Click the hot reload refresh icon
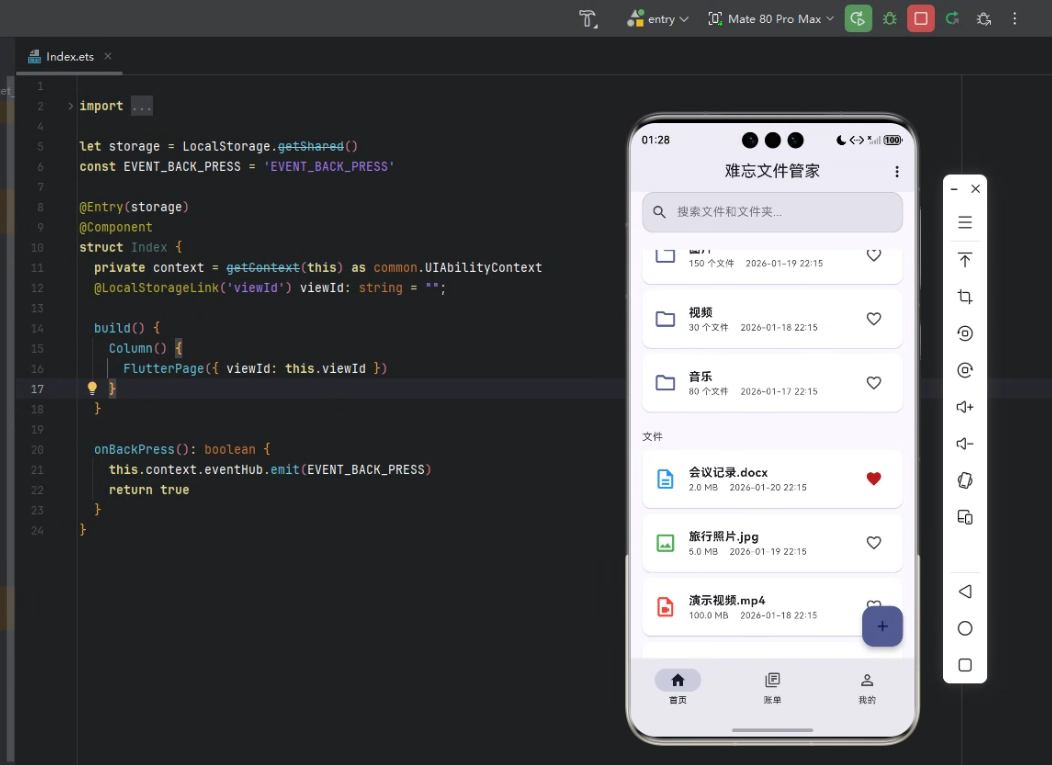 coord(952,19)
